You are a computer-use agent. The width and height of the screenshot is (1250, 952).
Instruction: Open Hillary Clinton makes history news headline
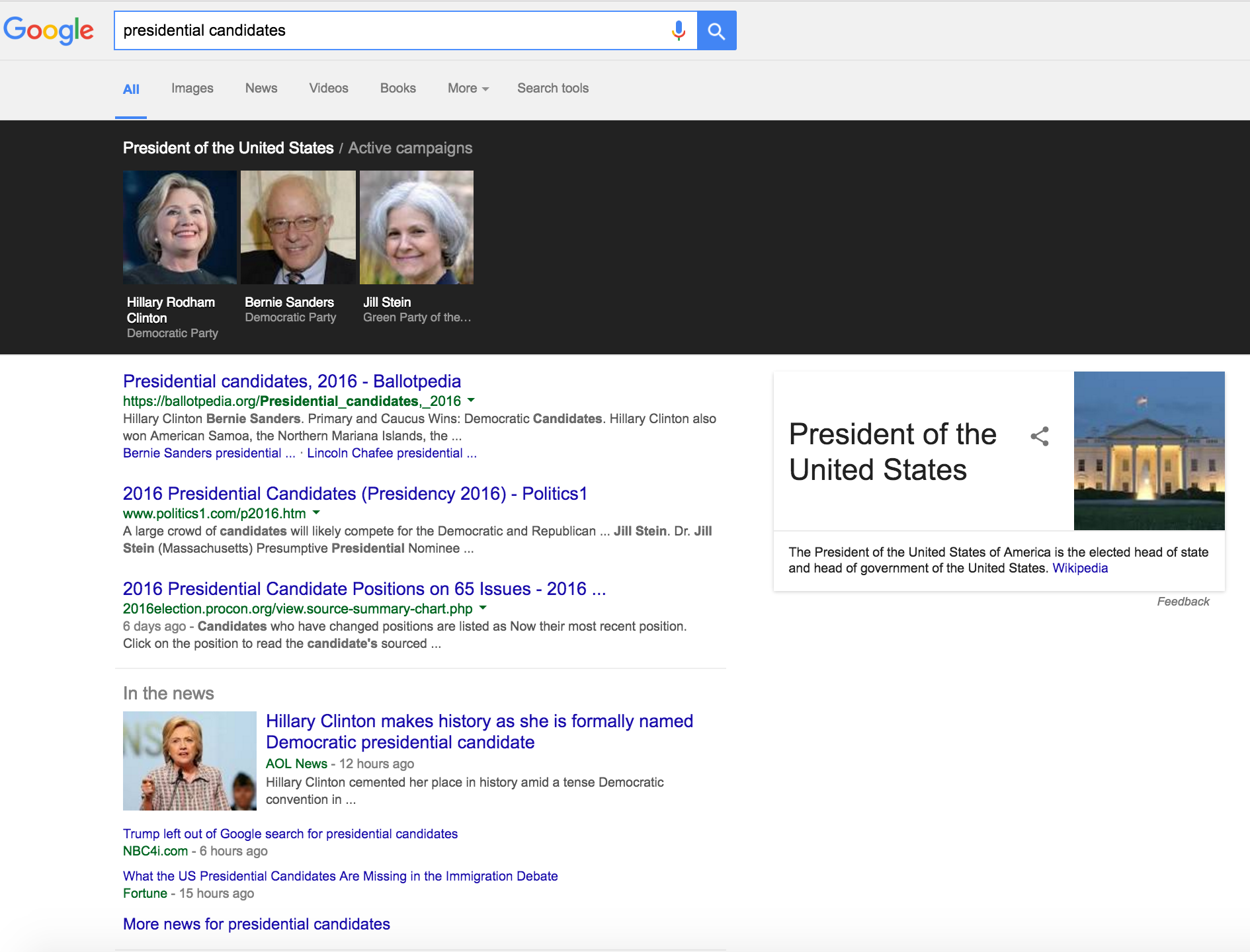pyautogui.click(x=479, y=732)
